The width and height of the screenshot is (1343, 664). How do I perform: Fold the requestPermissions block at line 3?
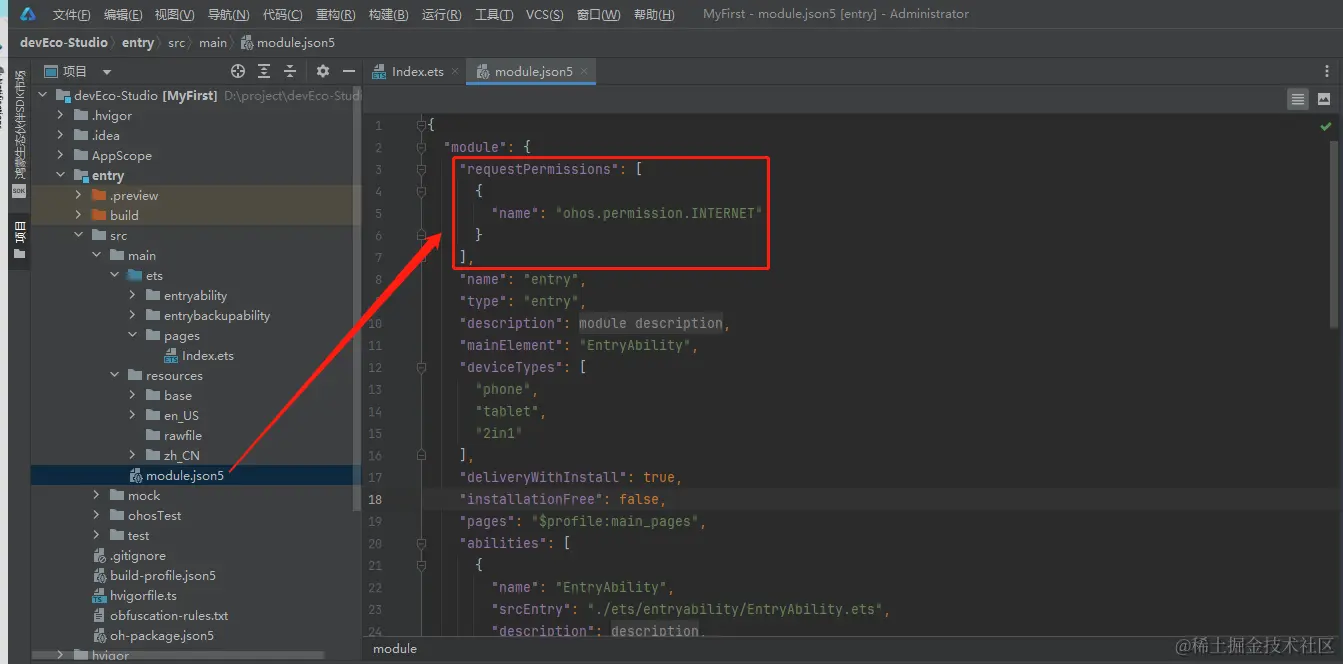[422, 169]
